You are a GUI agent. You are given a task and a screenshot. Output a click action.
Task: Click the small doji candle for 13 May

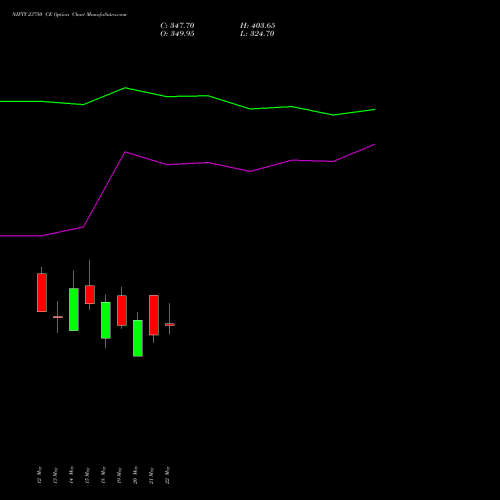click(58, 317)
